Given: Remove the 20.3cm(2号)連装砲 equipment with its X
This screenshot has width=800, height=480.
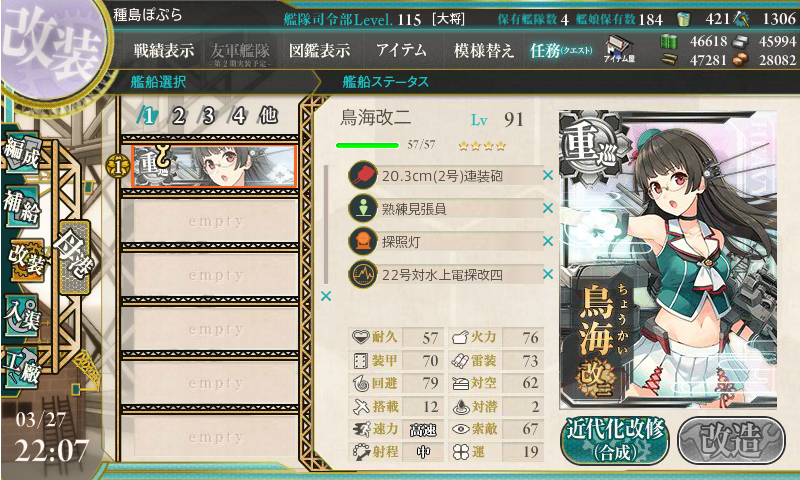Looking at the screenshot, I should pos(548,175).
